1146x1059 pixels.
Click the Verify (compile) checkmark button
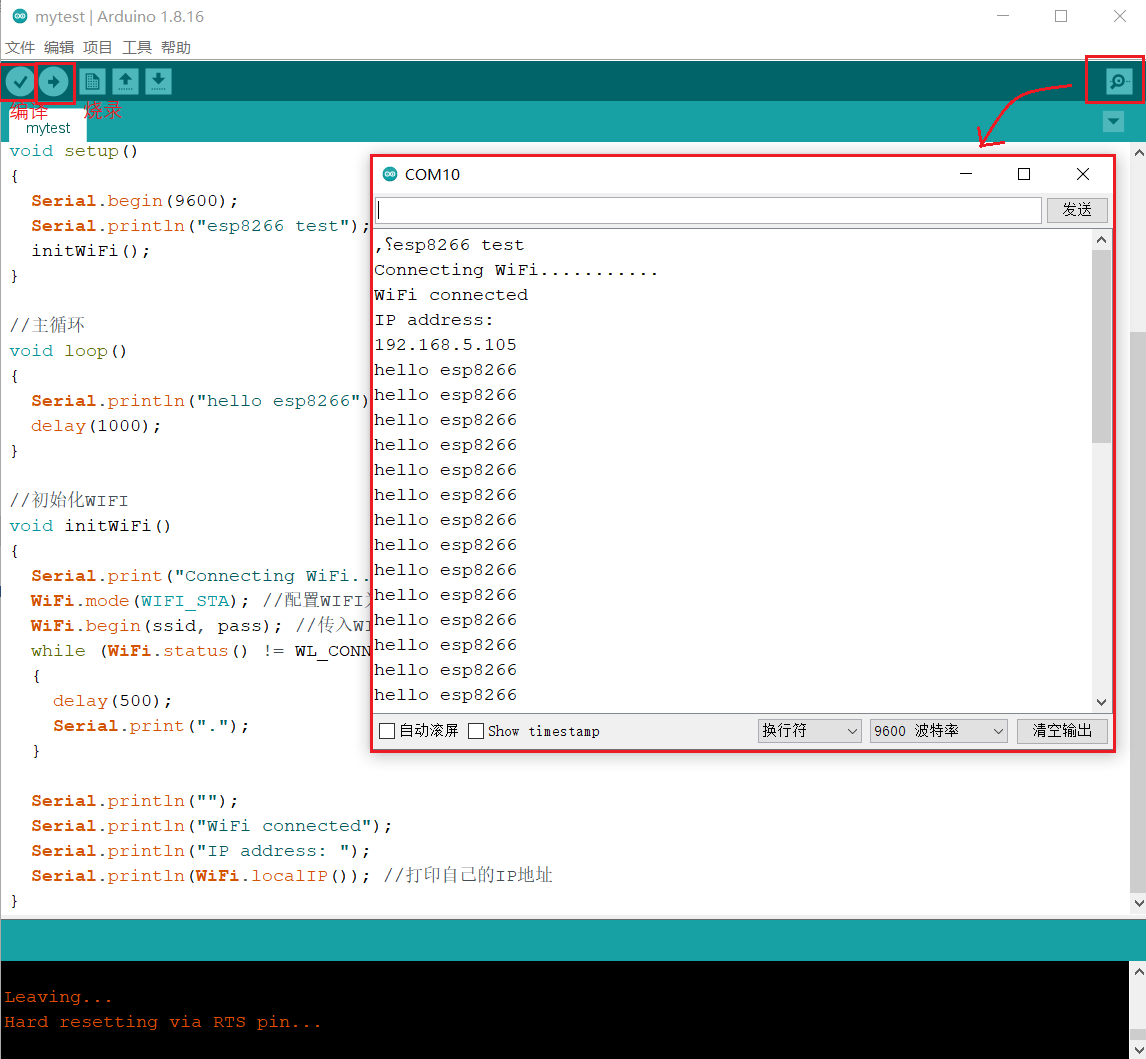coord(20,82)
